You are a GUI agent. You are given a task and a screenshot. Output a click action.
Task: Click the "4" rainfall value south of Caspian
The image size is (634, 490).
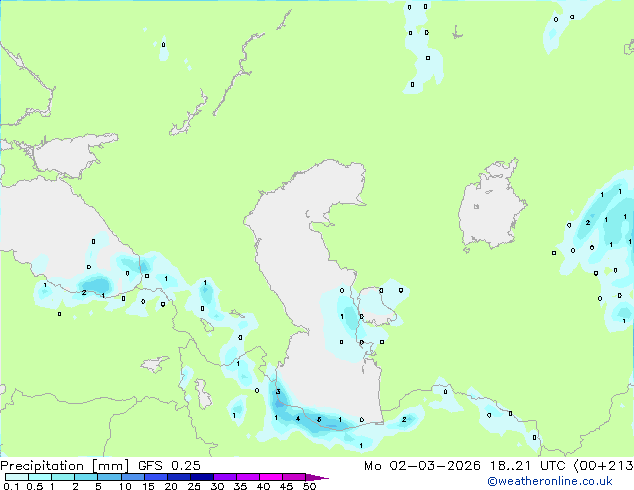coord(298,418)
